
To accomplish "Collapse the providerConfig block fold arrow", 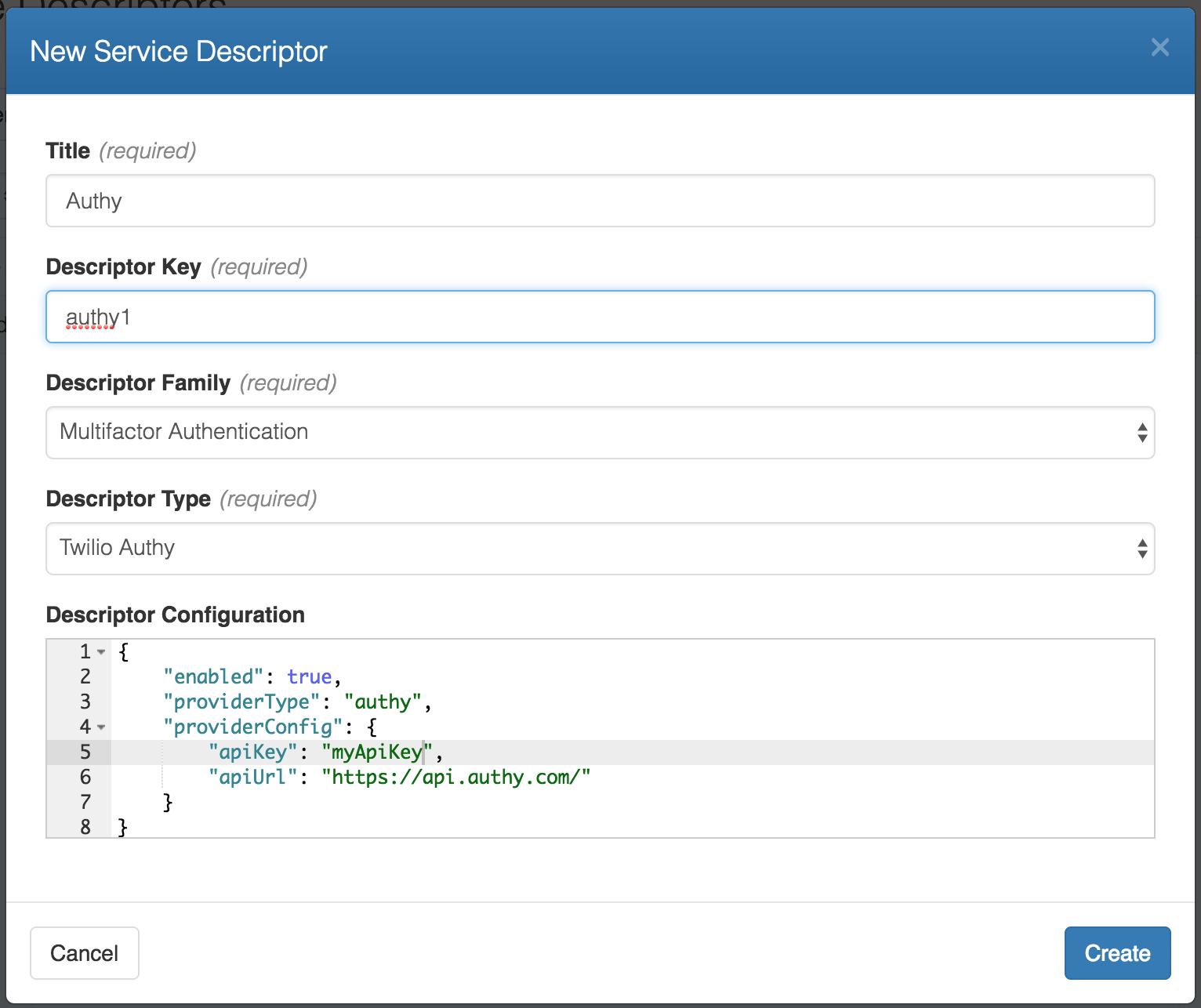I will [x=101, y=727].
